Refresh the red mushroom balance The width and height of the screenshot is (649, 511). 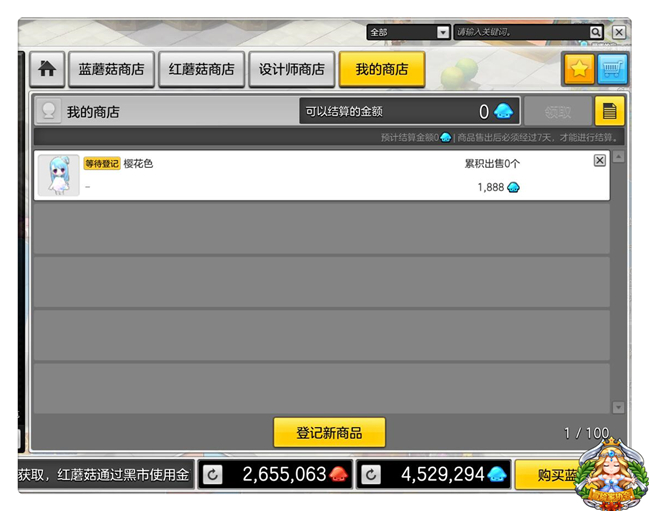pos(212,474)
